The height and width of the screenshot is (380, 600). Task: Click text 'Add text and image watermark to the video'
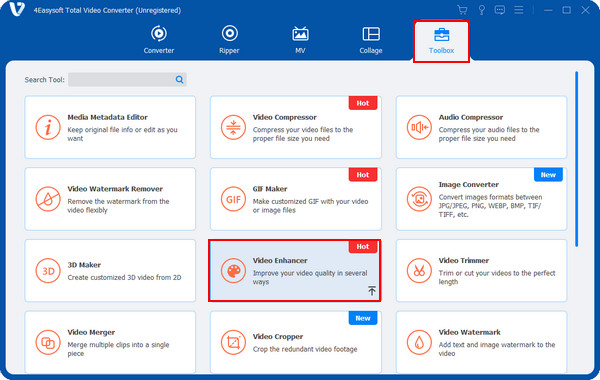pos(497,349)
